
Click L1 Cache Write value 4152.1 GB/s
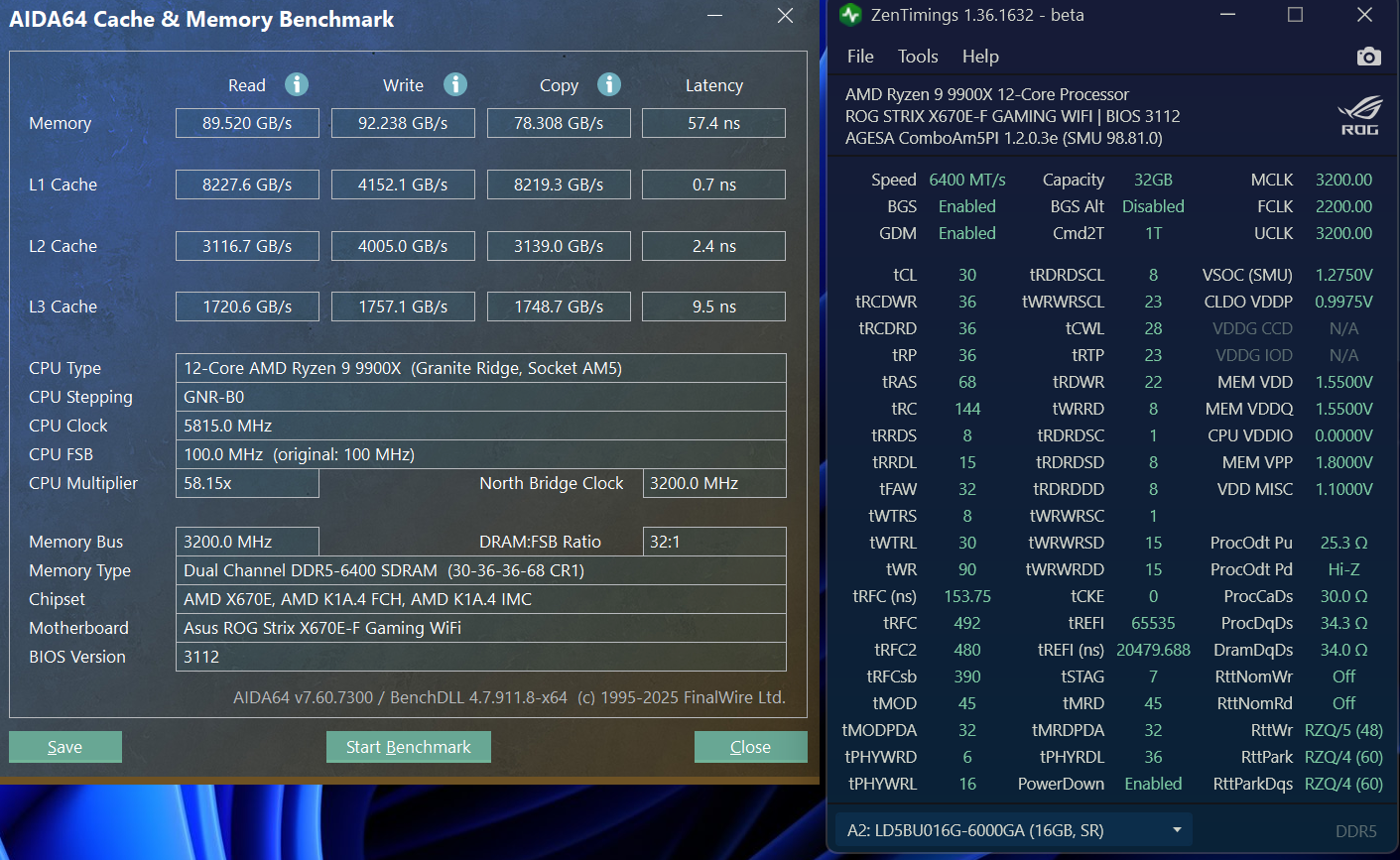403,184
